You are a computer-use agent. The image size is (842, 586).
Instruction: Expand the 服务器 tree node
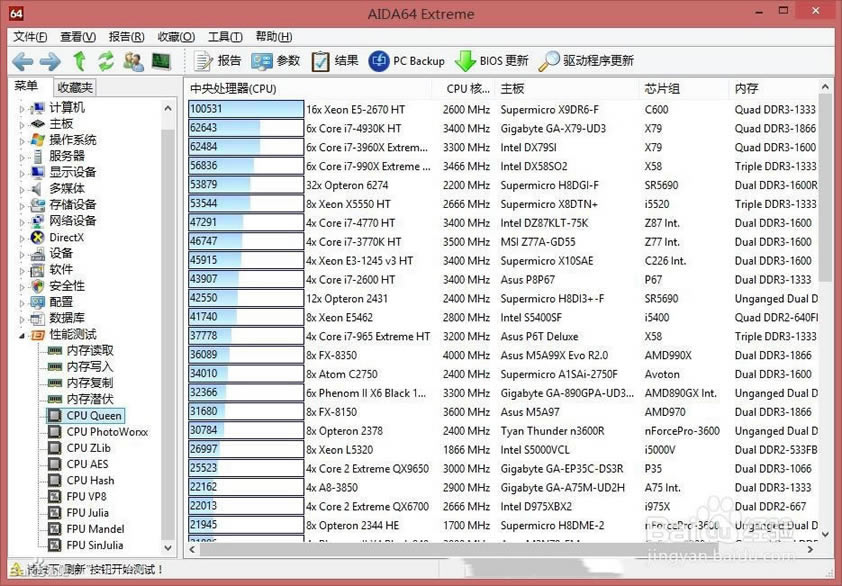[x=22, y=157]
